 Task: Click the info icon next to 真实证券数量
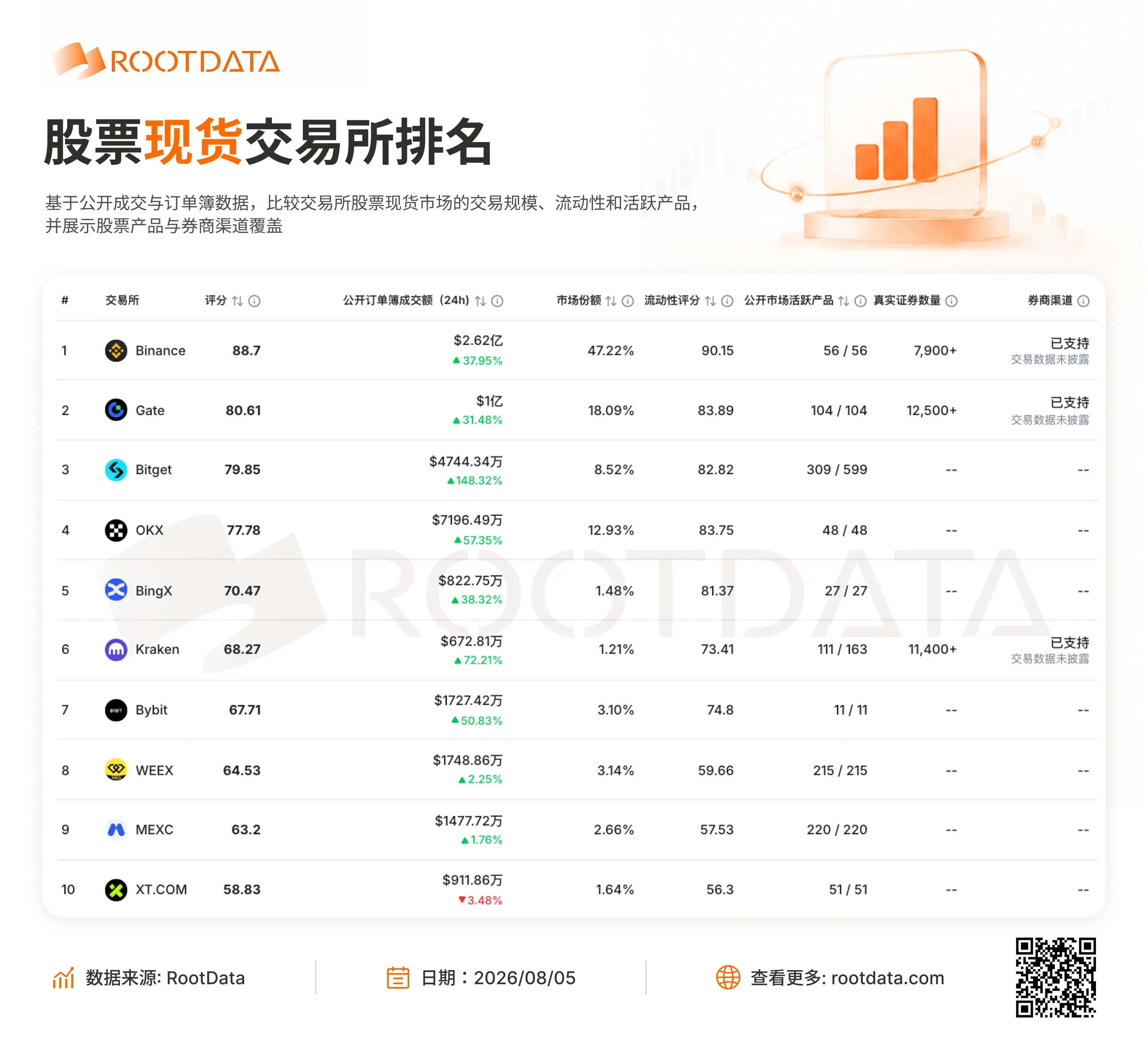click(951, 301)
